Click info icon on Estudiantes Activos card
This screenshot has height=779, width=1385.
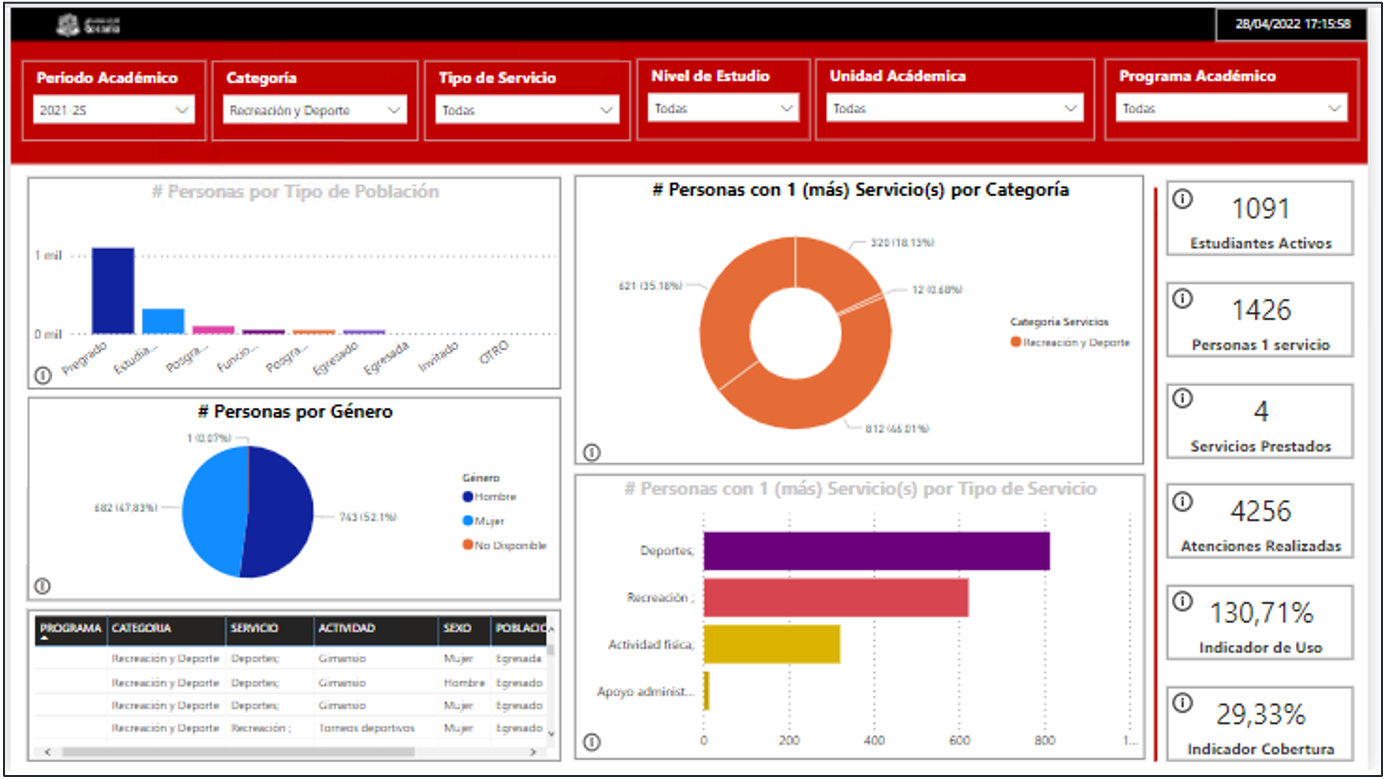(1182, 198)
